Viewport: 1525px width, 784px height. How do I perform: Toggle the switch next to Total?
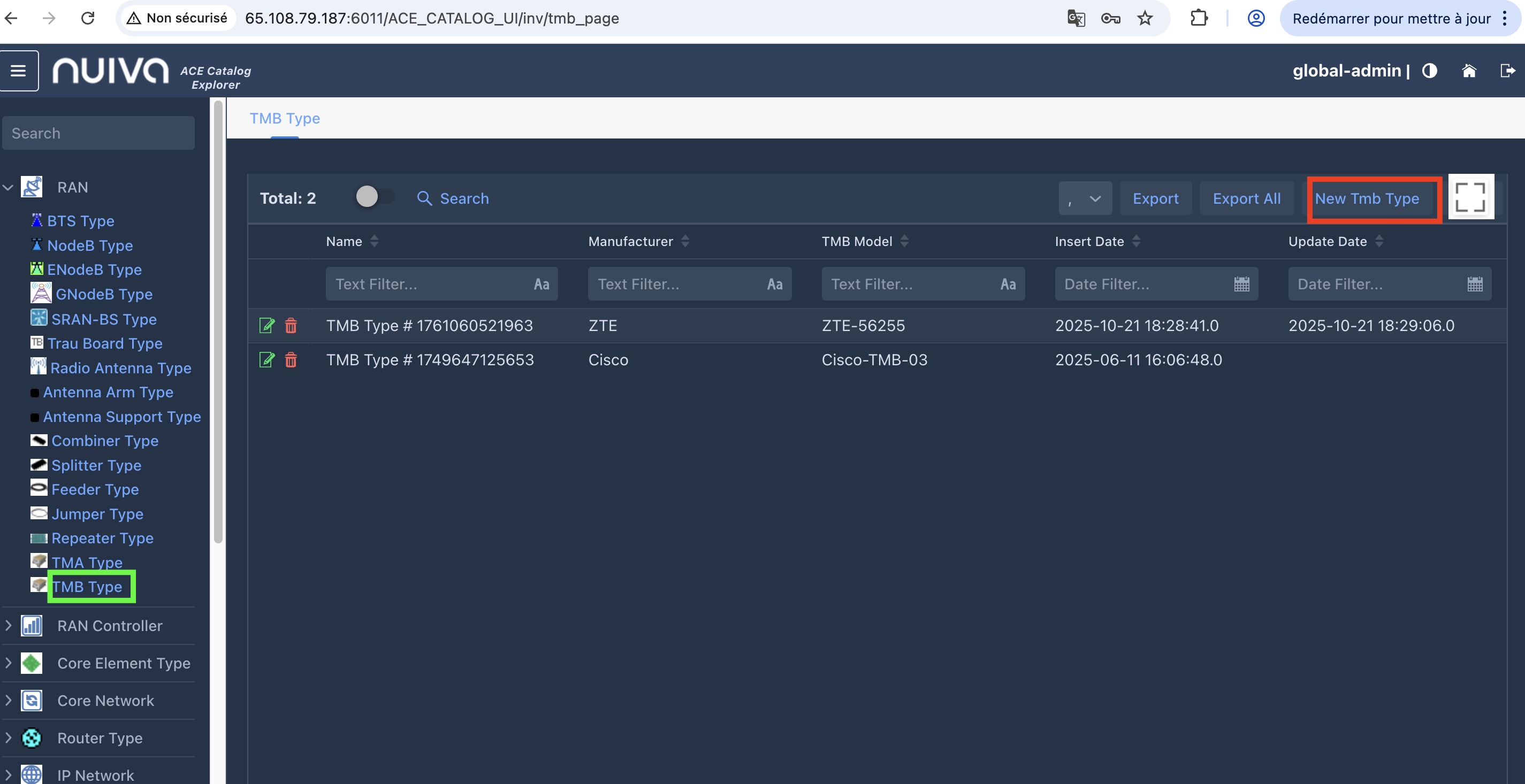[375, 197]
